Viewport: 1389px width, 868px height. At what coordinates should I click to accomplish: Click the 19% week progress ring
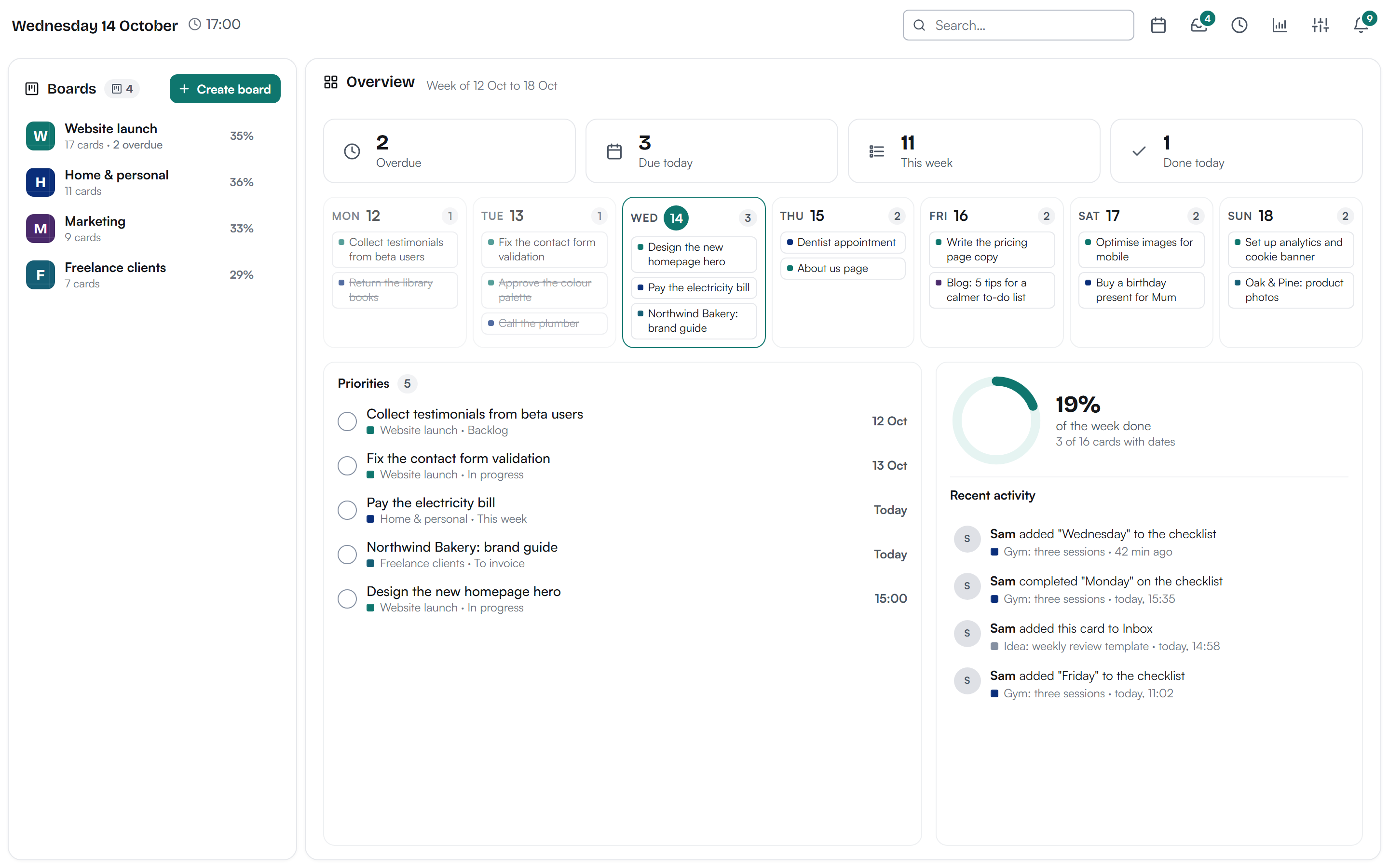coord(996,421)
